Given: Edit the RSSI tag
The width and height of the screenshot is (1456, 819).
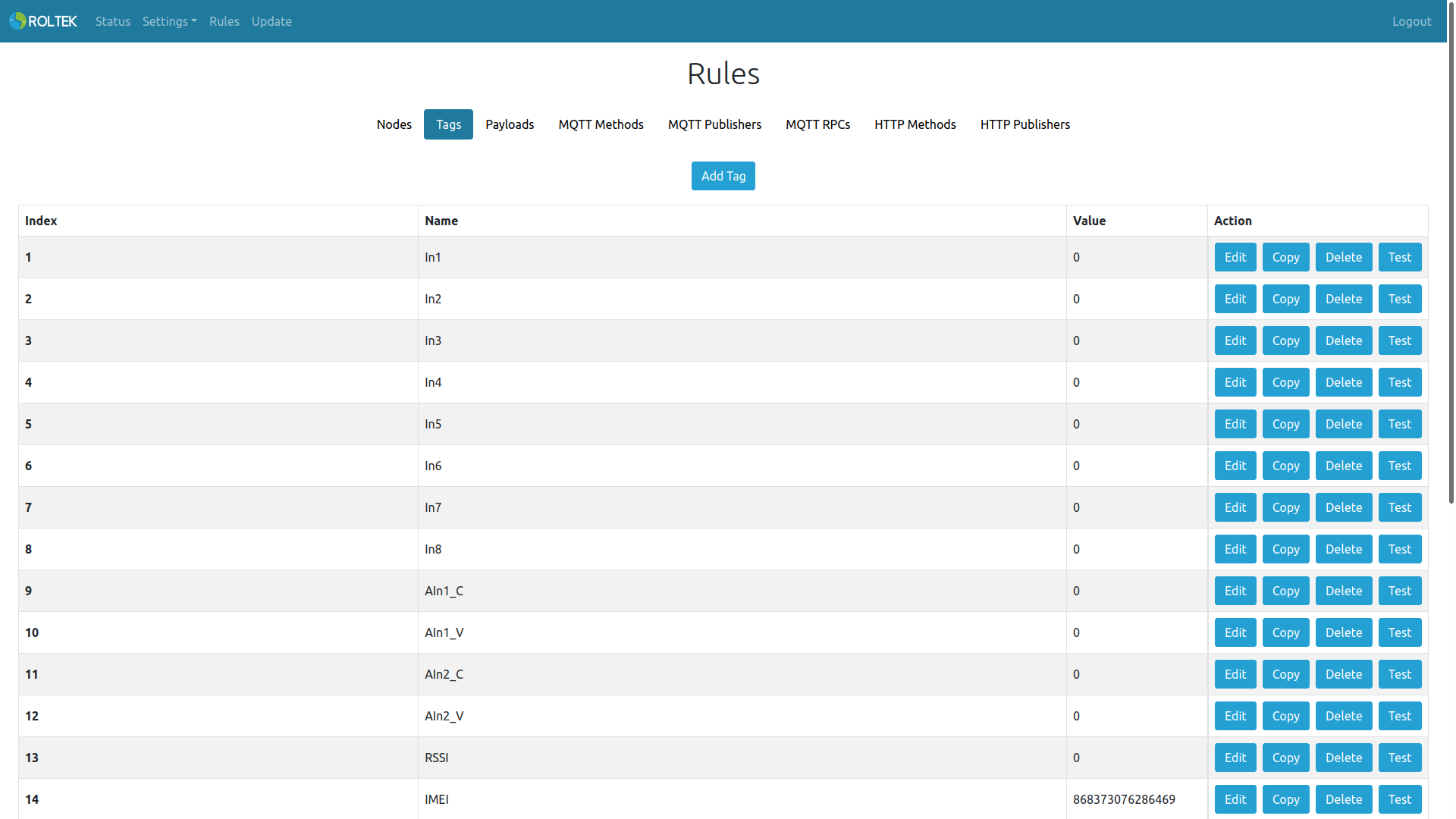Looking at the screenshot, I should [x=1235, y=758].
